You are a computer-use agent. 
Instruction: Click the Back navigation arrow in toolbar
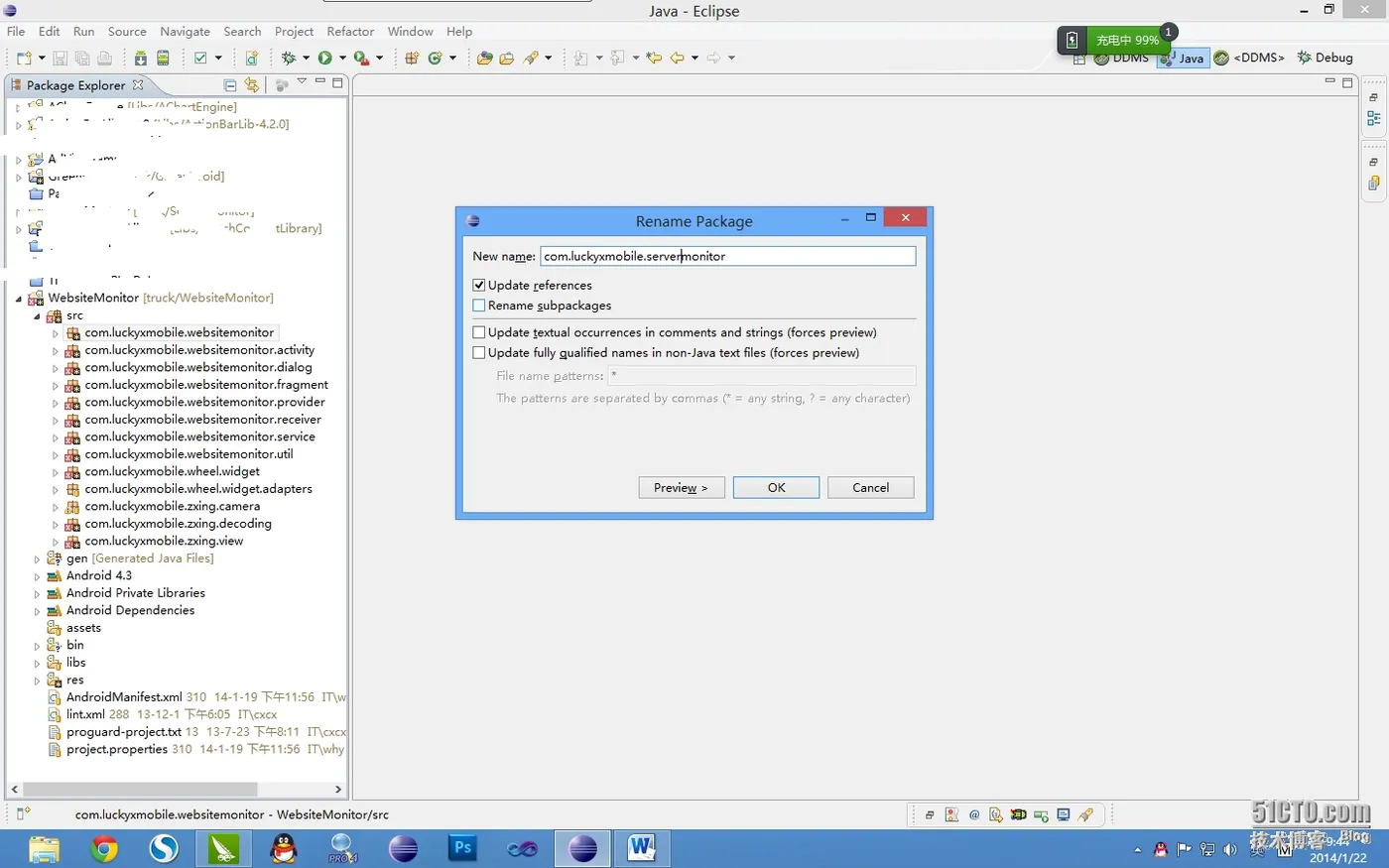pos(677,59)
